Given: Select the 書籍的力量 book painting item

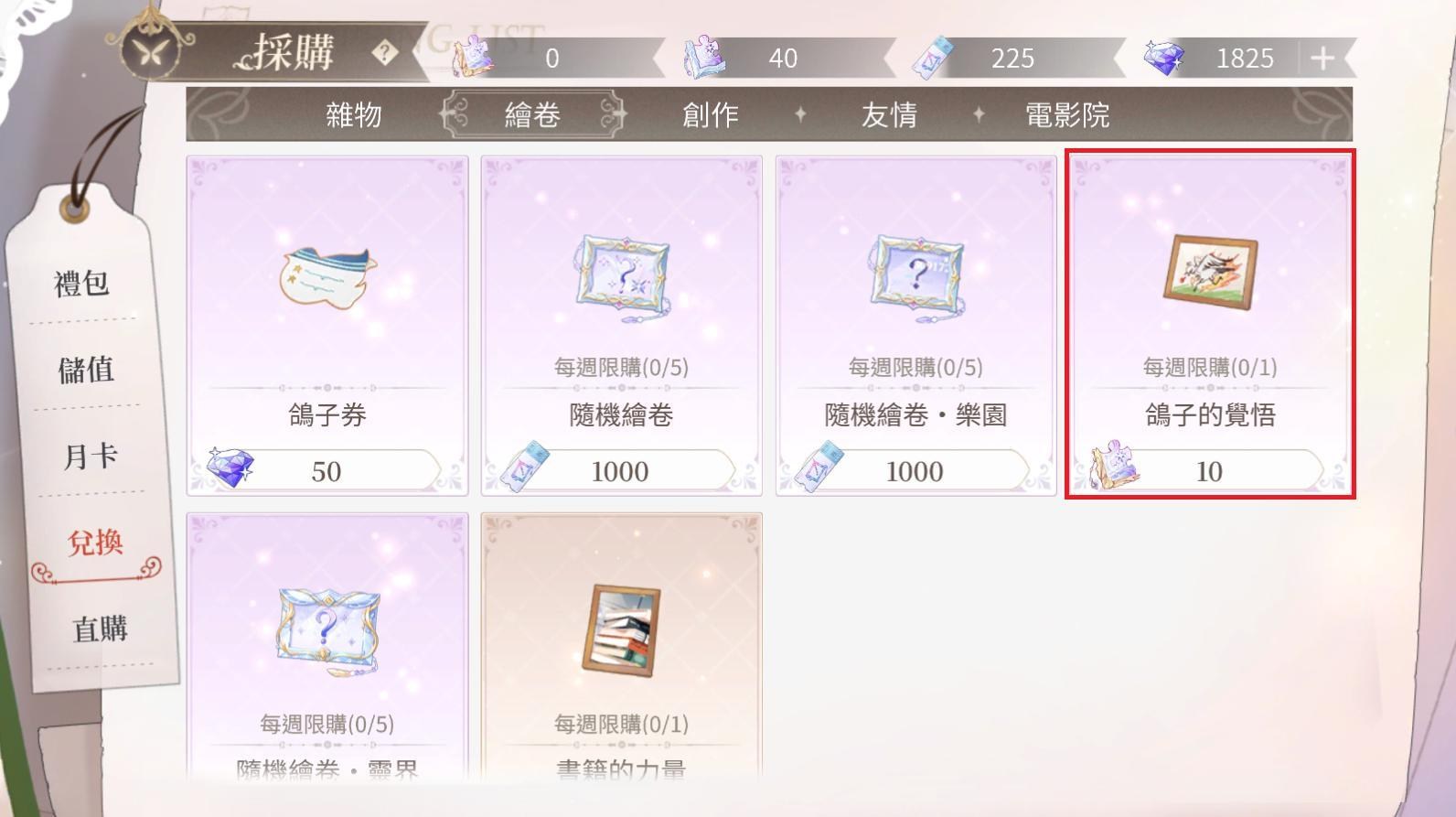Looking at the screenshot, I should click(x=622, y=646).
